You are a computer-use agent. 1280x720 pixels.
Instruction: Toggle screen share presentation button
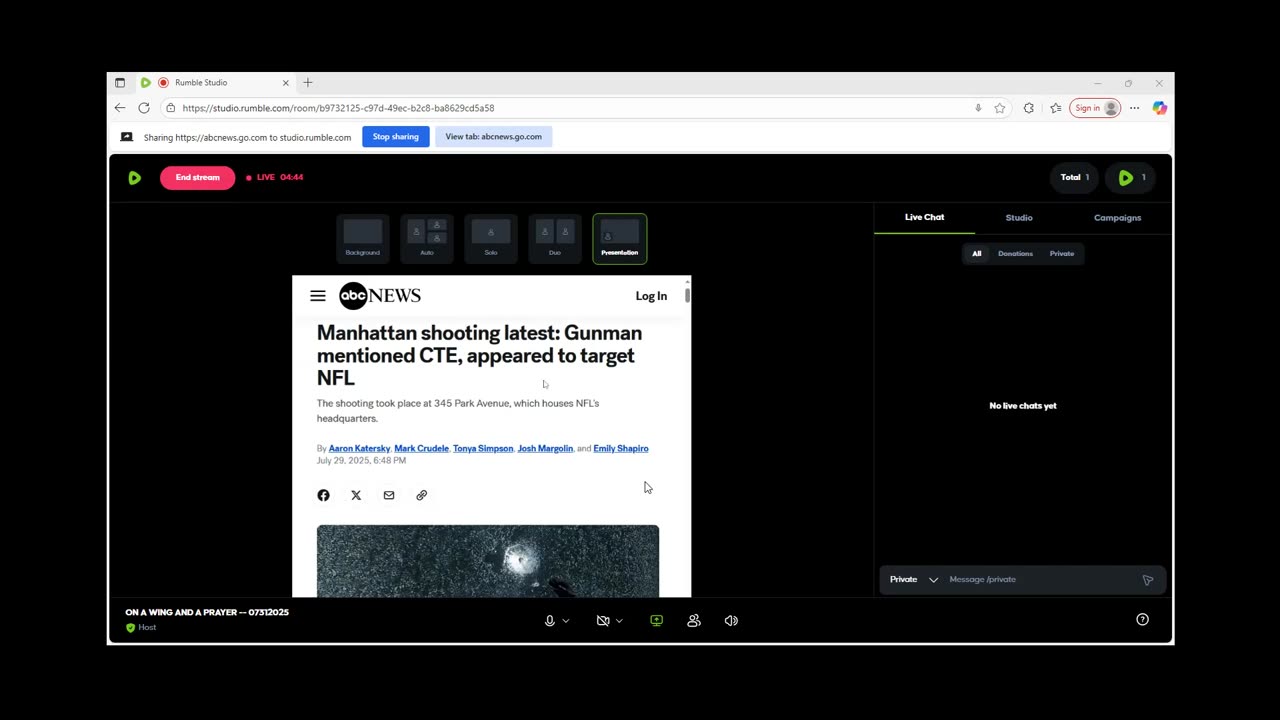pyautogui.click(x=656, y=621)
